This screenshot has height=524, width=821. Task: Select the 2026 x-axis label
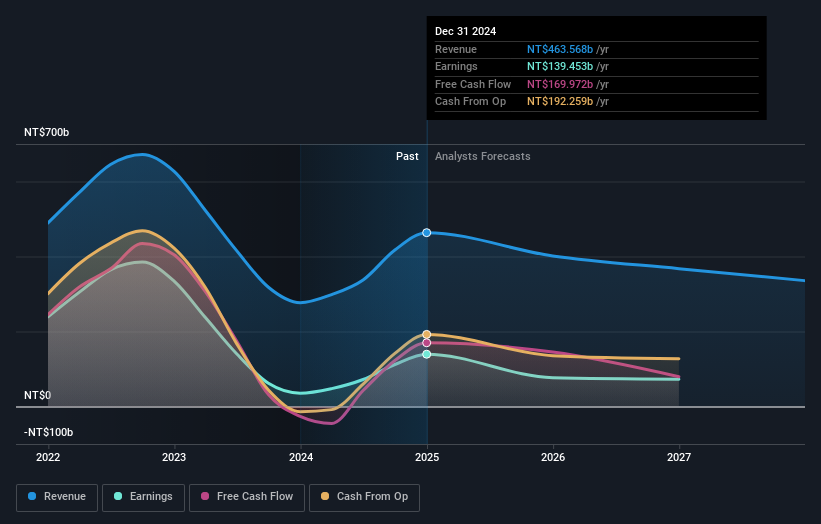tap(553, 457)
